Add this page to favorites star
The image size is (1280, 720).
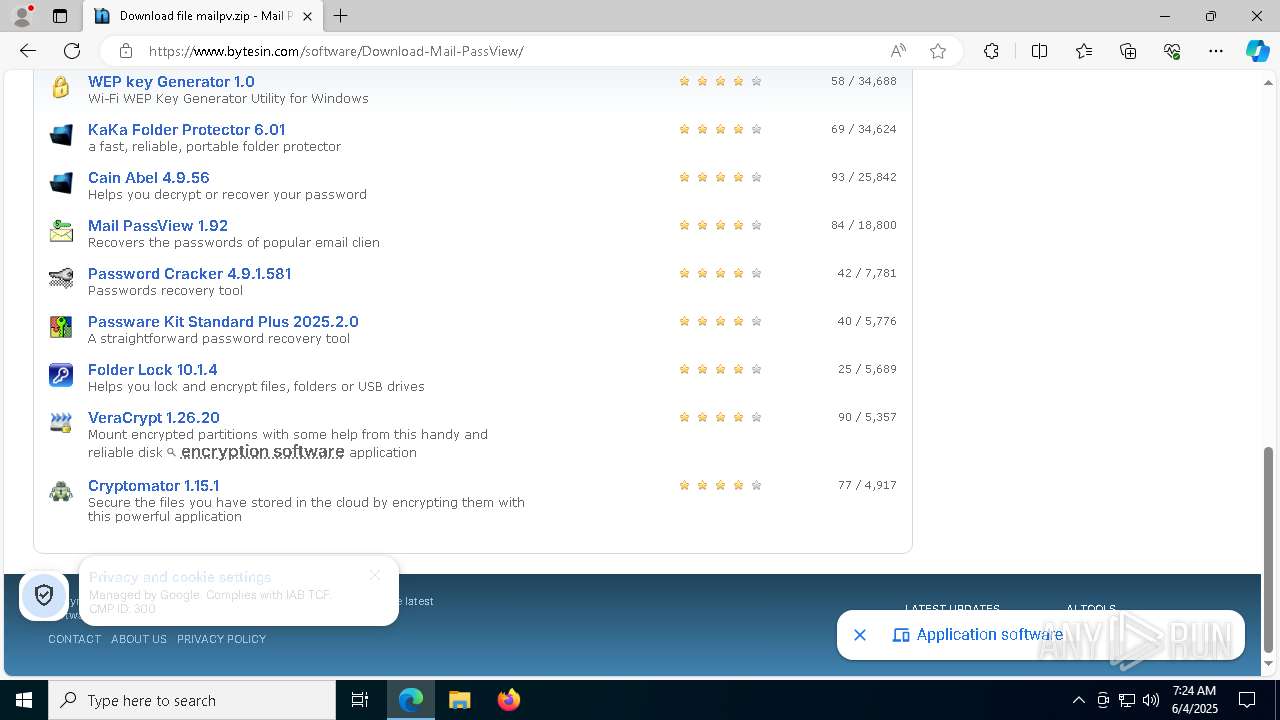(938, 51)
